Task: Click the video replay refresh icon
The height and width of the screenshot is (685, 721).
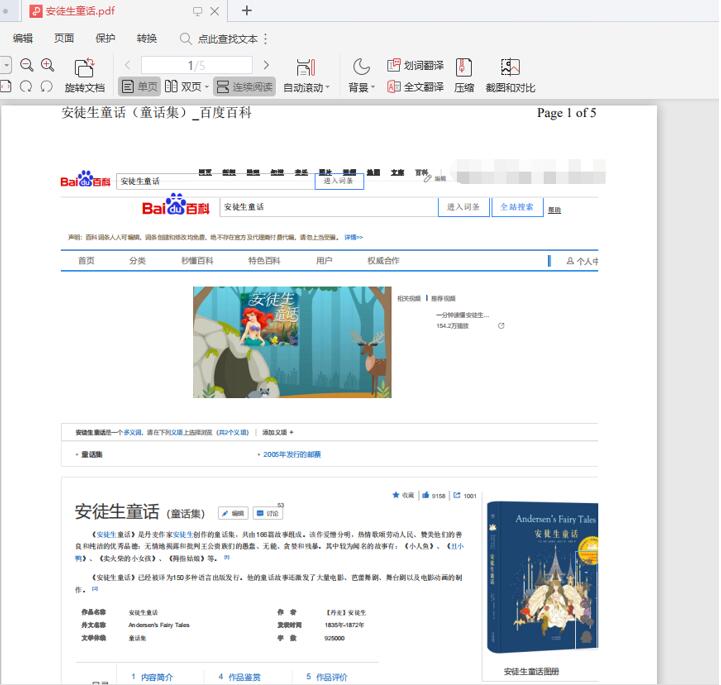Action: coord(501,325)
